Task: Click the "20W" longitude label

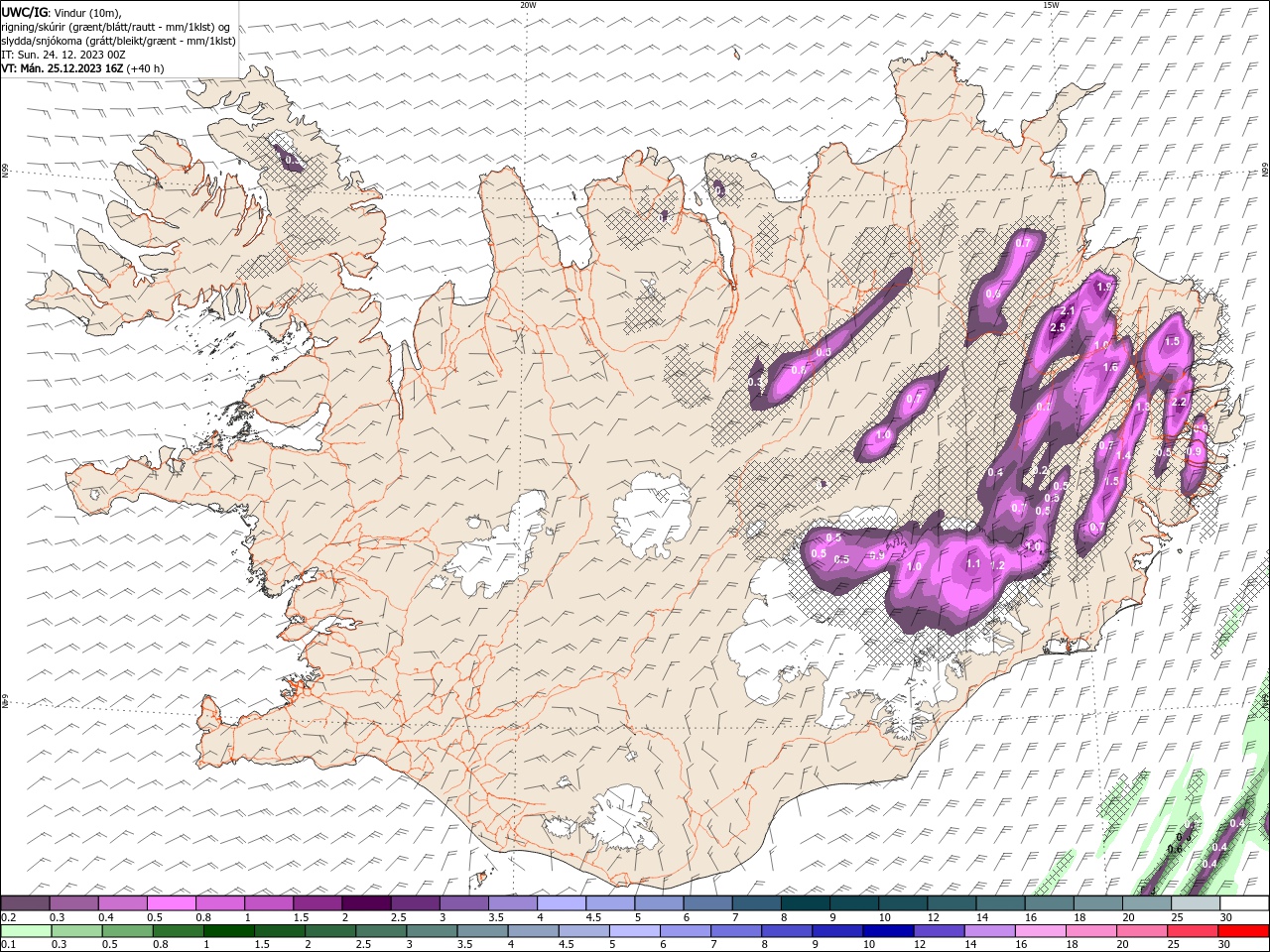Action: (528, 5)
